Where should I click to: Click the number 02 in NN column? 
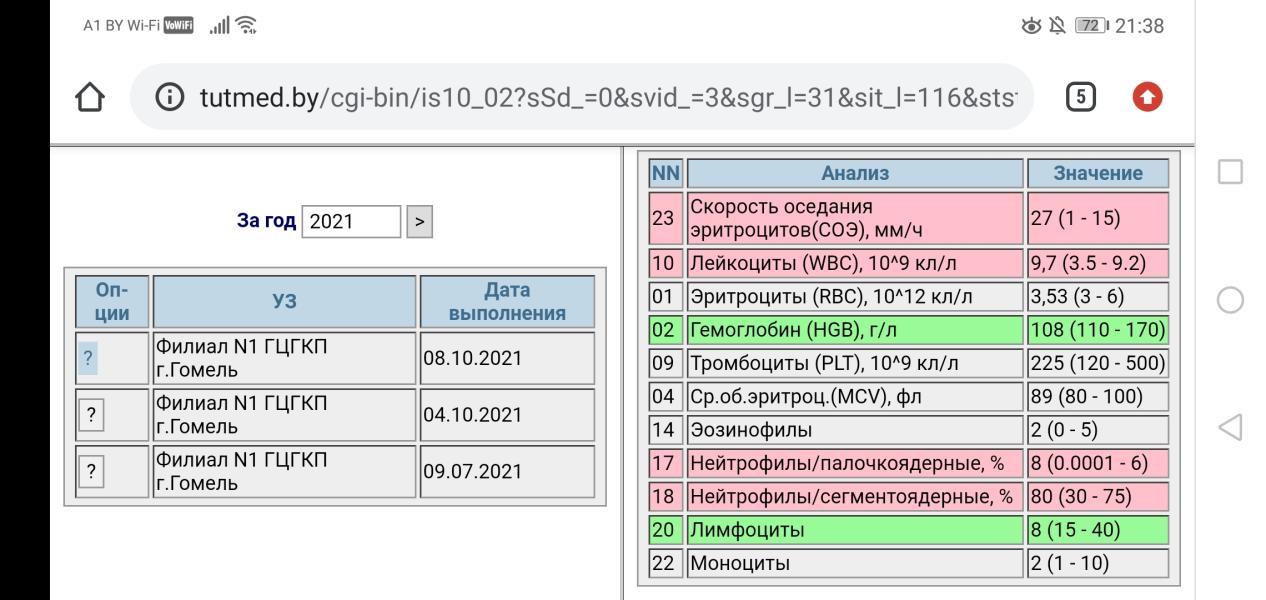tap(666, 330)
